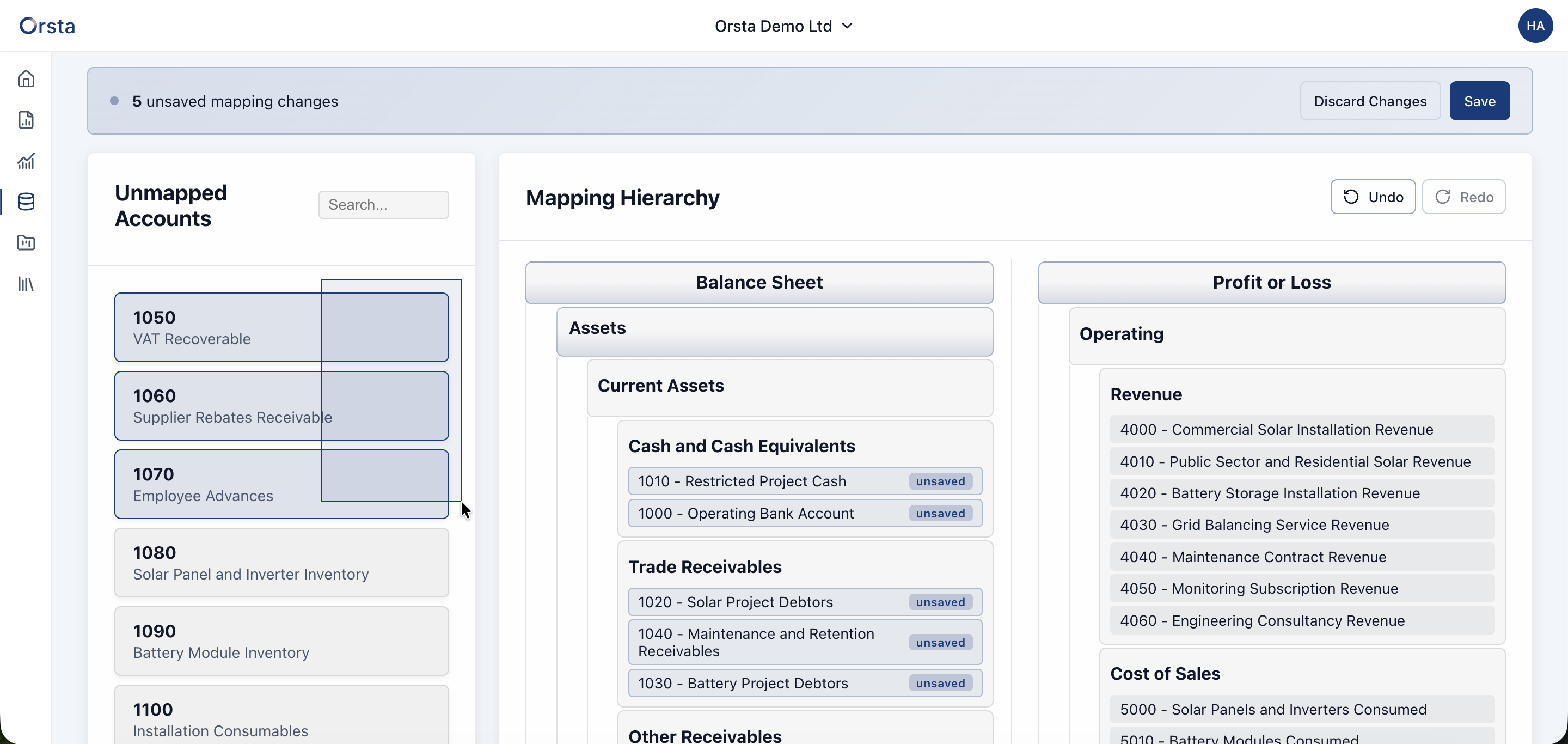Select the 1060 Supplier Rebates Receivable card
This screenshot has height=744, width=1568.
coord(281,406)
